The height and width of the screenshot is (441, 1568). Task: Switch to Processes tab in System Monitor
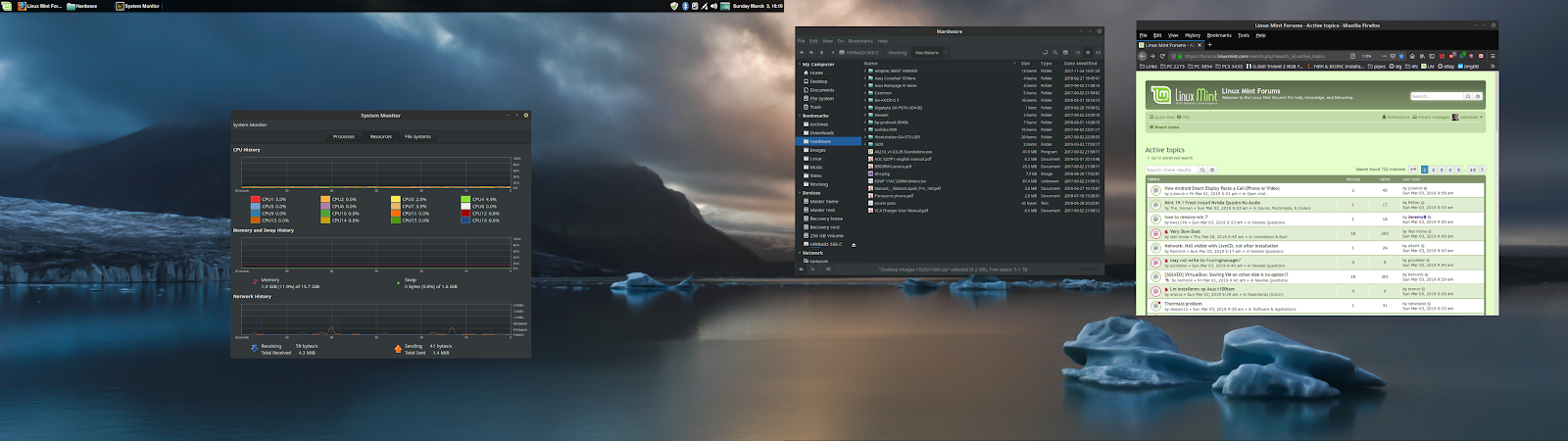pyautogui.click(x=344, y=136)
